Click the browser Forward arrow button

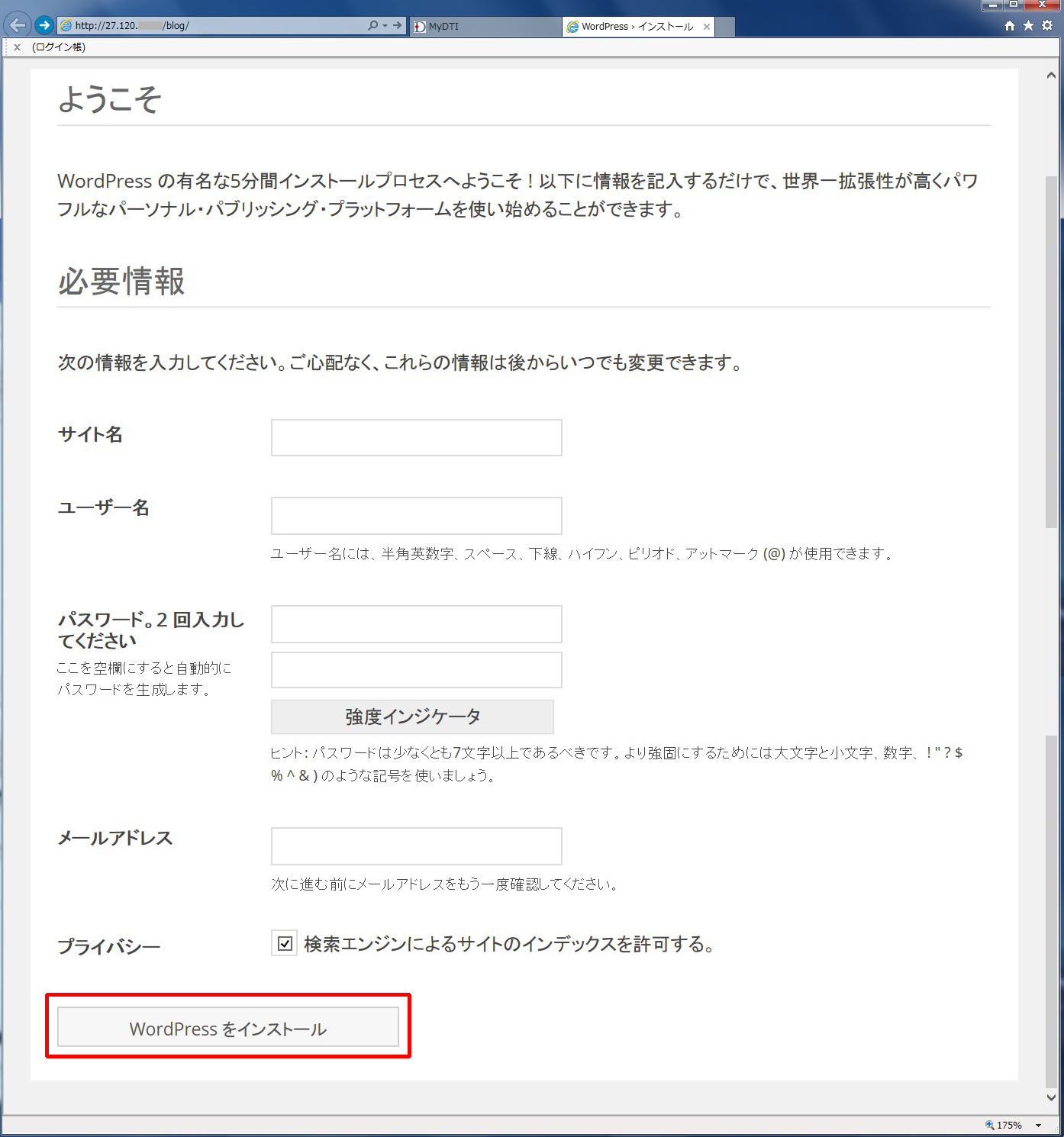pos(44,25)
